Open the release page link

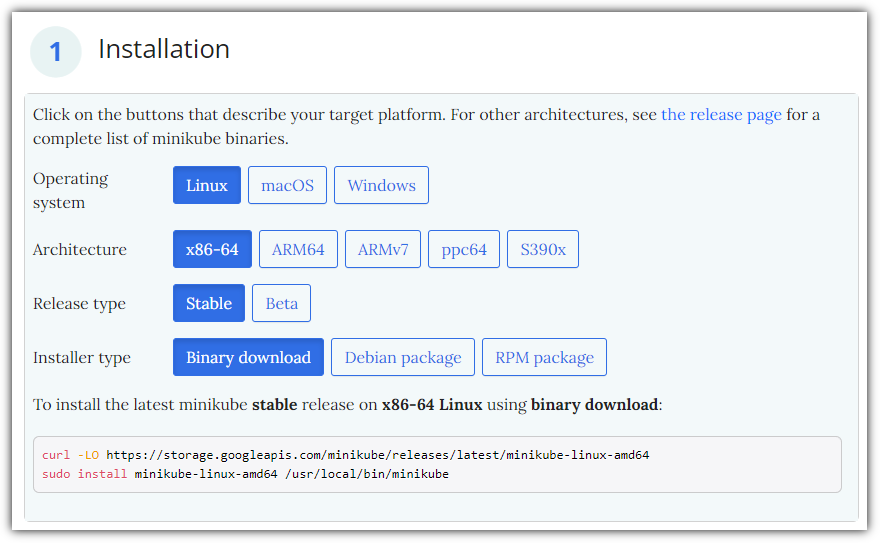tap(721, 114)
